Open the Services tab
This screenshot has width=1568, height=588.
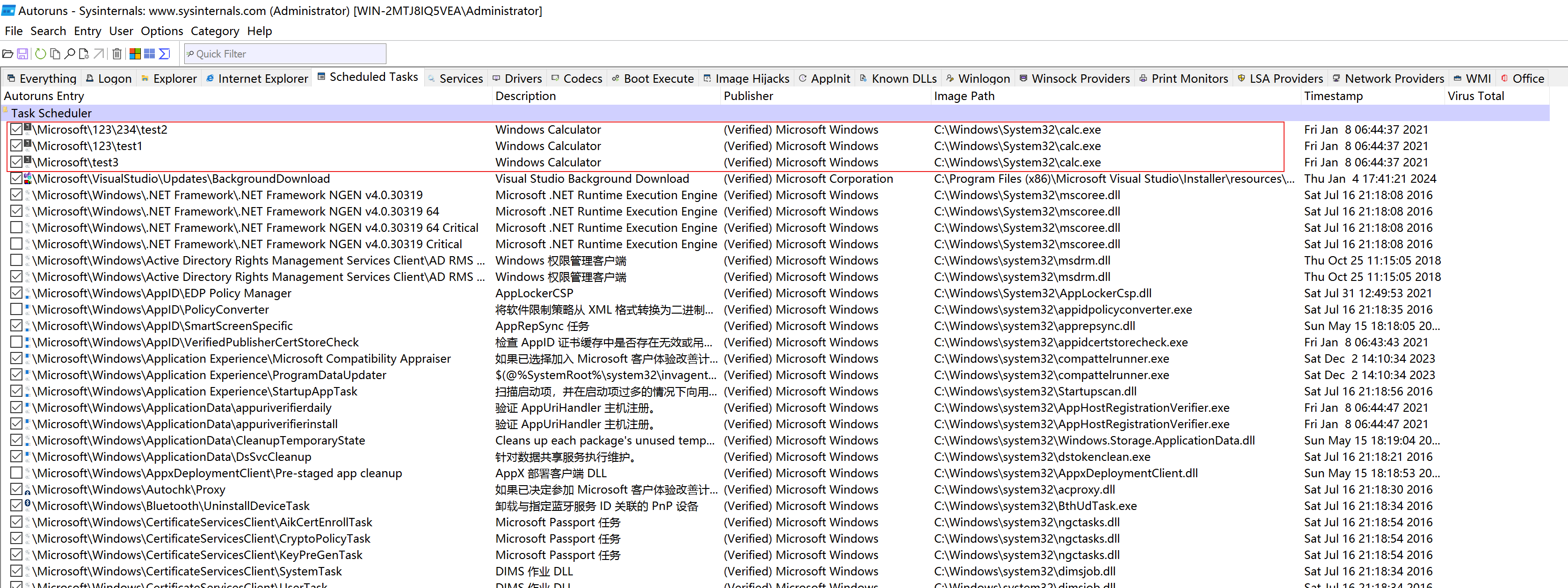(x=455, y=79)
